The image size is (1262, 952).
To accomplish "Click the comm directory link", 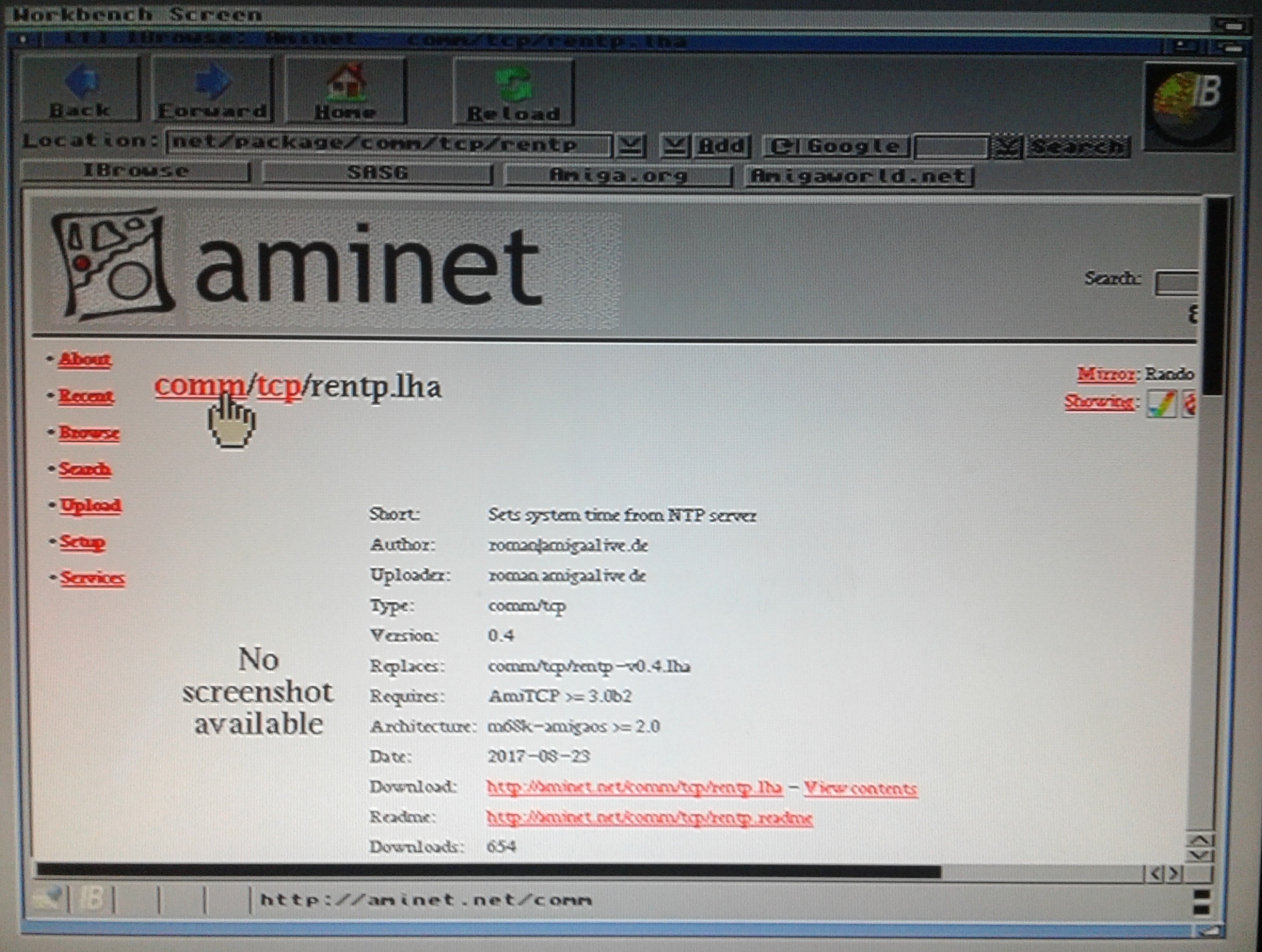I will (x=200, y=386).
